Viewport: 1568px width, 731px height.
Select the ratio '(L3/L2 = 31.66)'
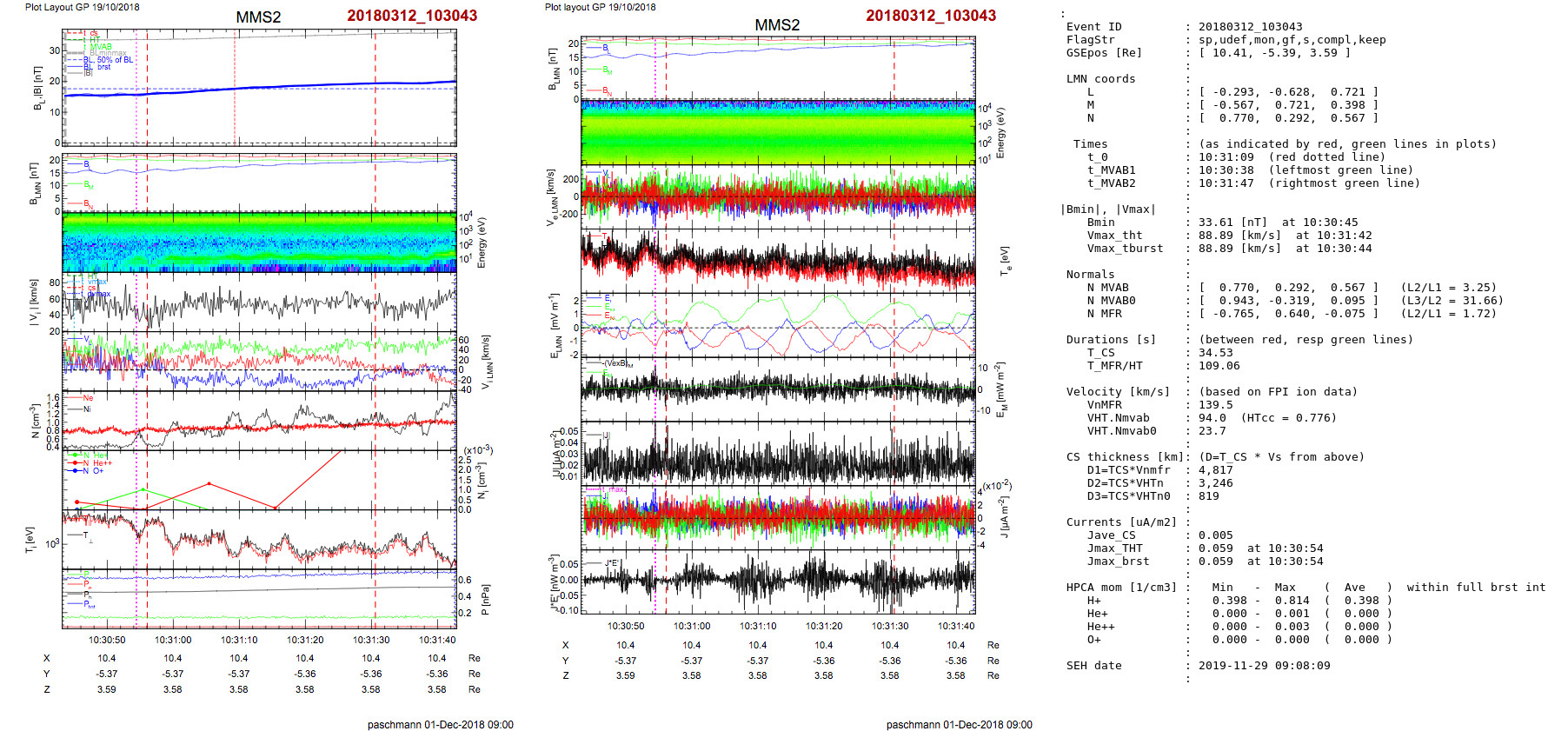[x=1452, y=301]
